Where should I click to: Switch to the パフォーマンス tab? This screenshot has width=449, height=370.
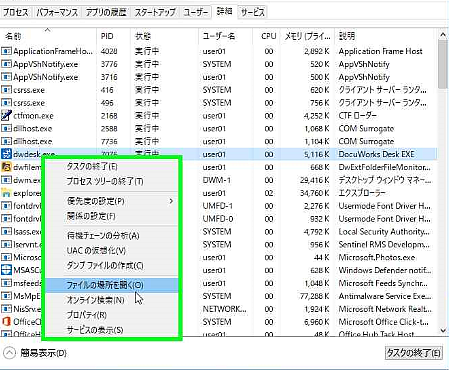[x=57, y=13]
